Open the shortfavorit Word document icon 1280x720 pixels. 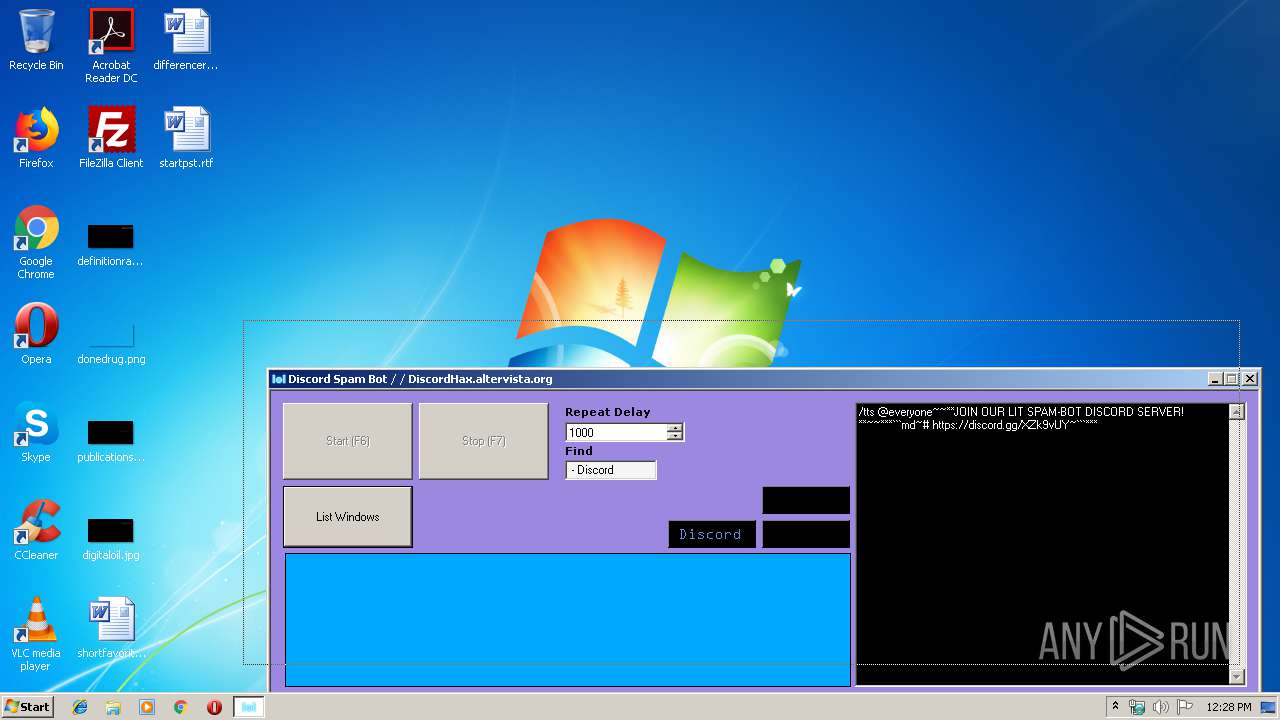[111, 628]
